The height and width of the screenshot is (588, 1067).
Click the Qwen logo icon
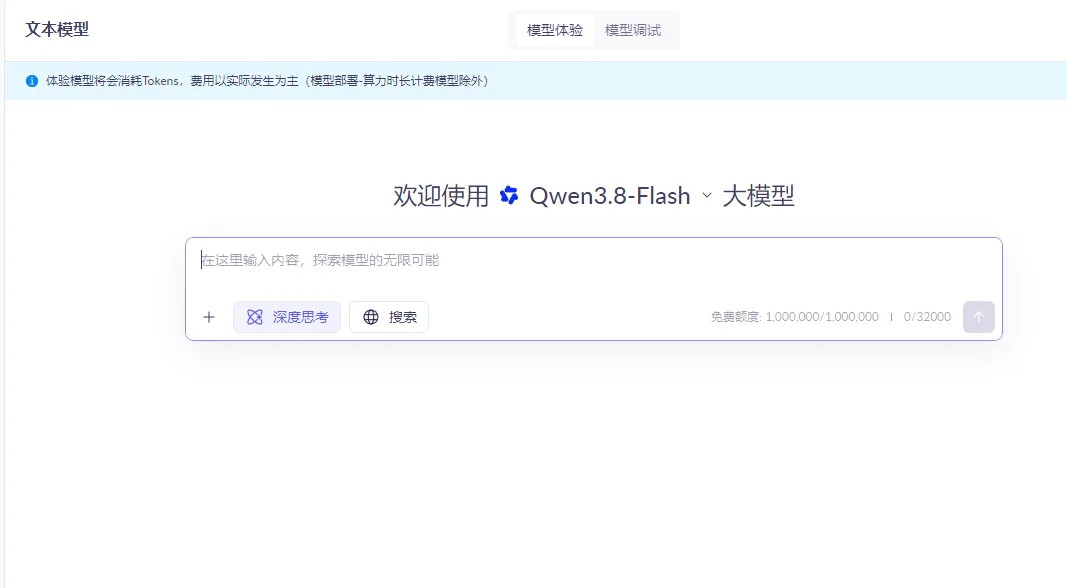coord(509,196)
